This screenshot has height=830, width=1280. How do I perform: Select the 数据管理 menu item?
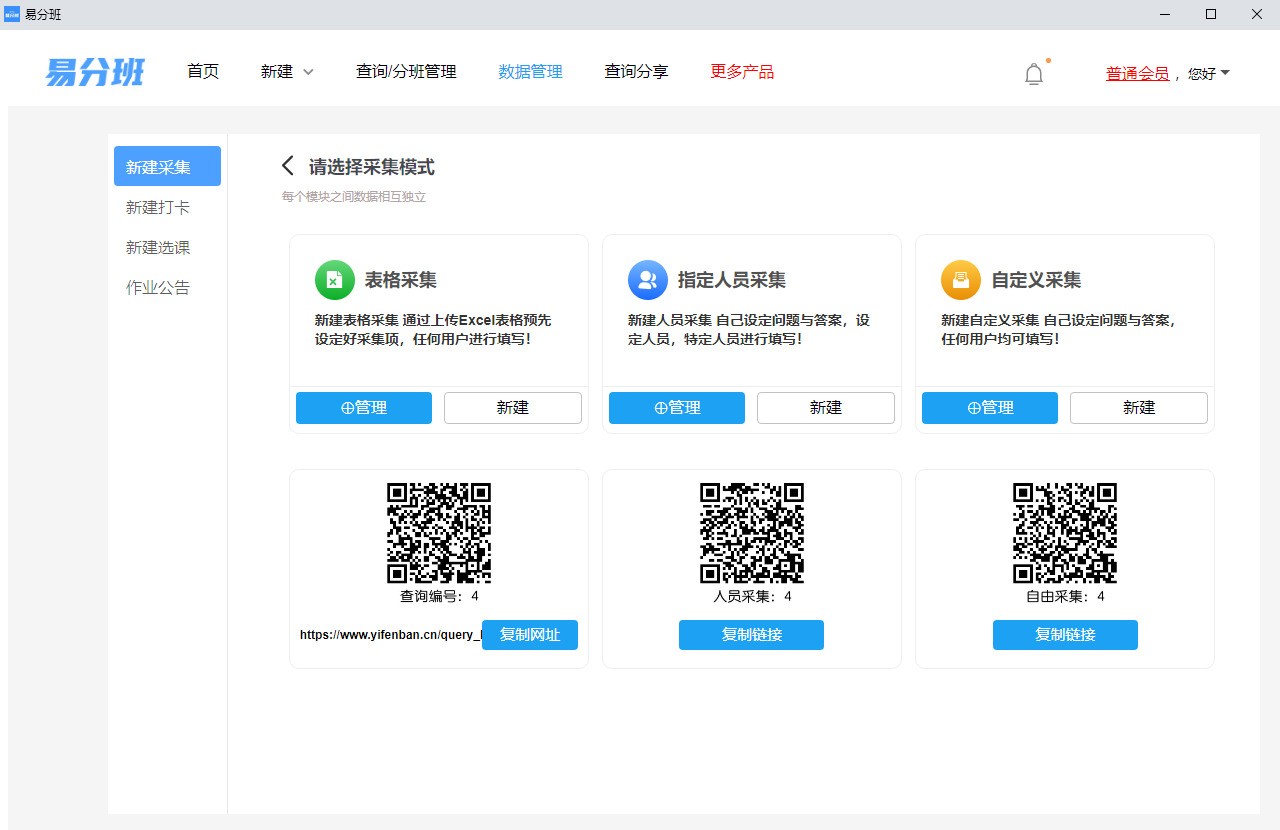(530, 72)
